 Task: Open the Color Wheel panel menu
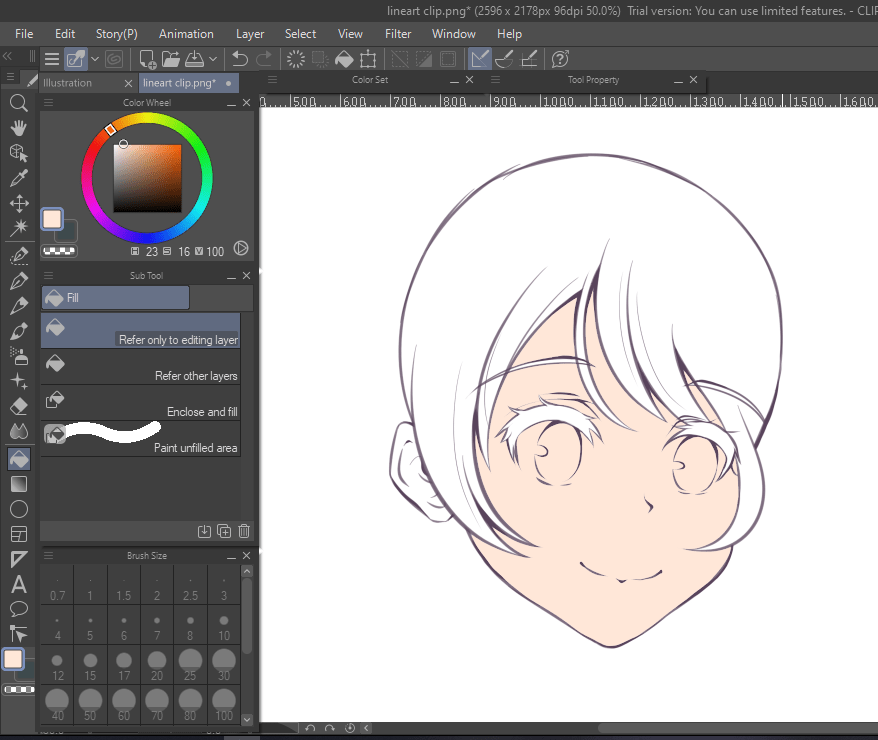[47, 102]
